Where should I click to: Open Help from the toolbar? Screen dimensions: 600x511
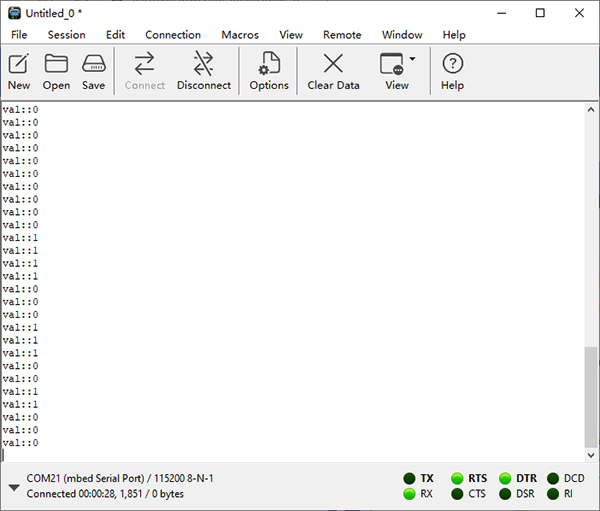[452, 72]
